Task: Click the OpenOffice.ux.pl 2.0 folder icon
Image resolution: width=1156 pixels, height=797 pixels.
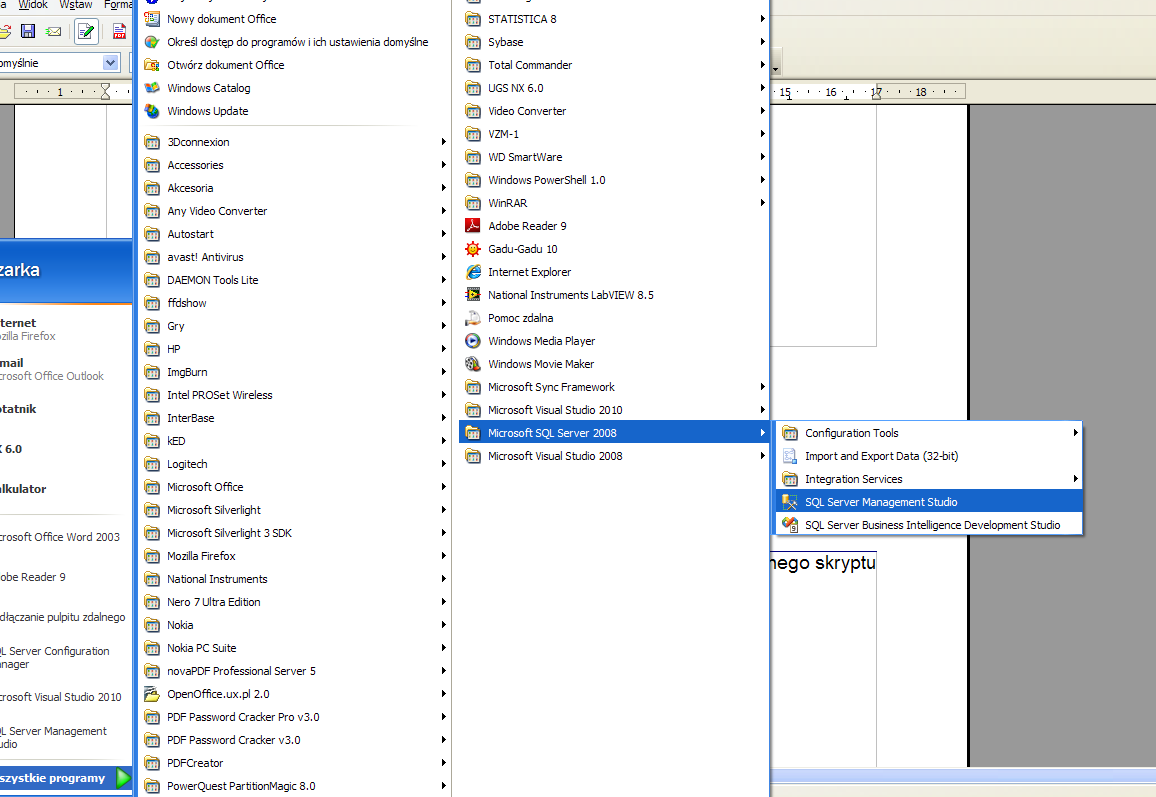Action: (x=152, y=694)
